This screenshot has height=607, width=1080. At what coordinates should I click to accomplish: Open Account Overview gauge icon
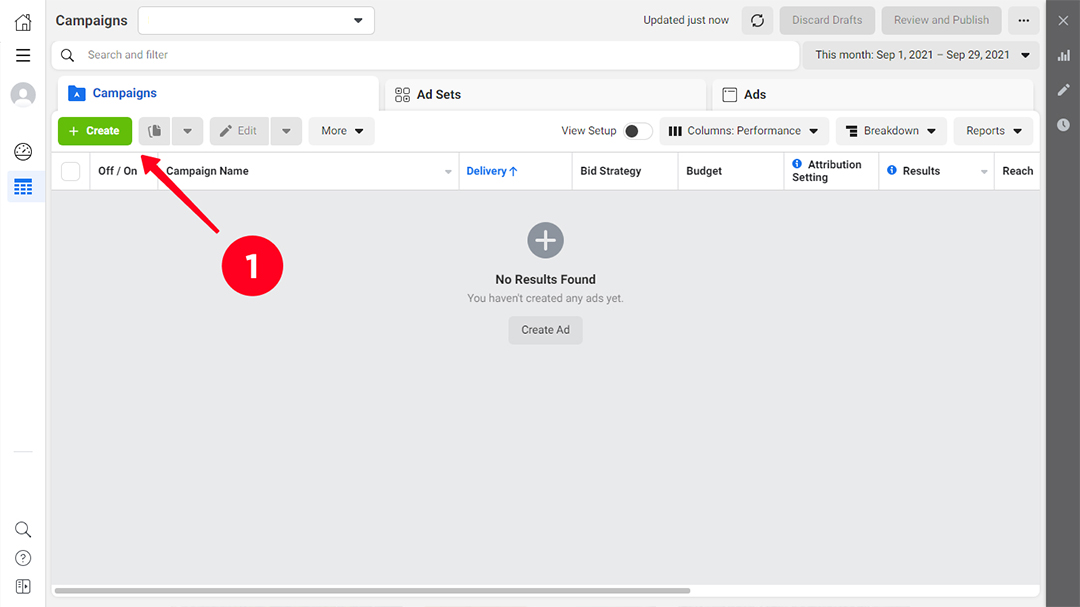(23, 152)
